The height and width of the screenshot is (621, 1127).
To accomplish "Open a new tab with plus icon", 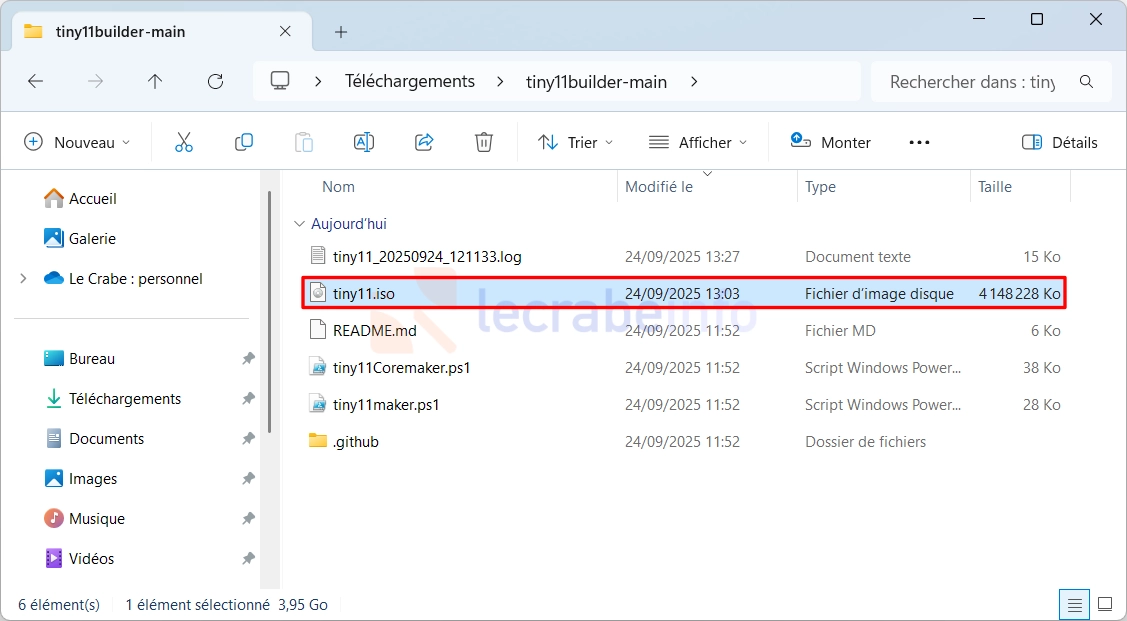I will tap(341, 32).
